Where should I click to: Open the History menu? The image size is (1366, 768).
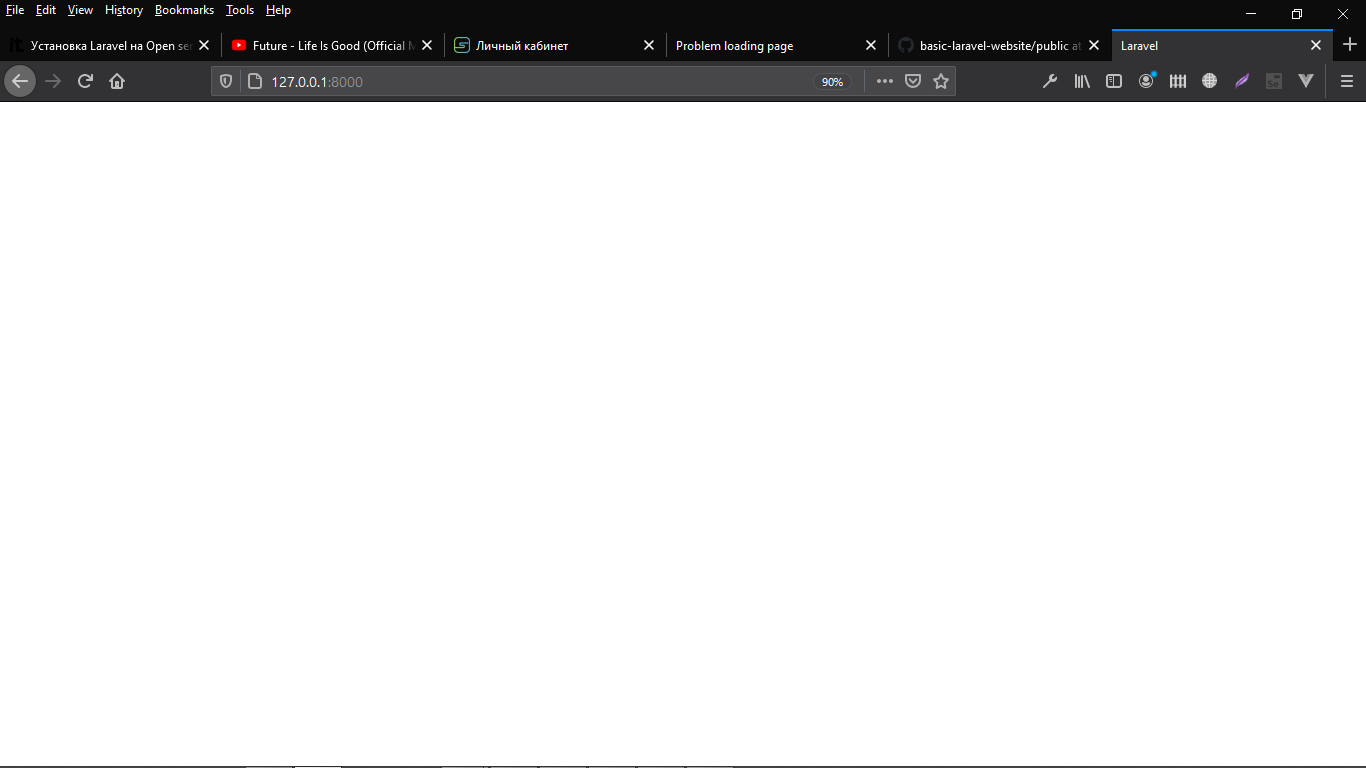coord(124,10)
